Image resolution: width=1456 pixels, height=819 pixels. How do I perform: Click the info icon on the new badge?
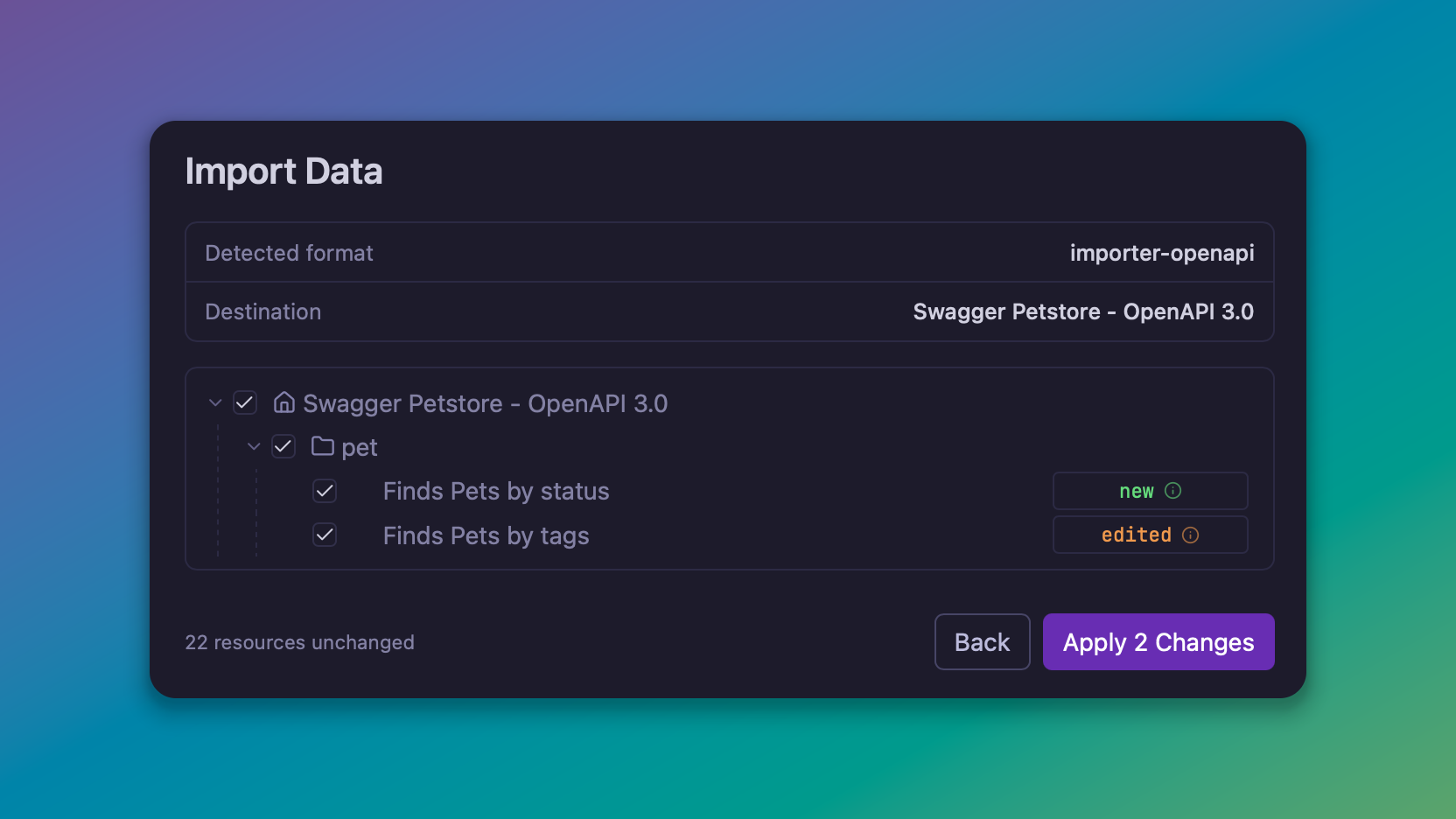(1173, 491)
